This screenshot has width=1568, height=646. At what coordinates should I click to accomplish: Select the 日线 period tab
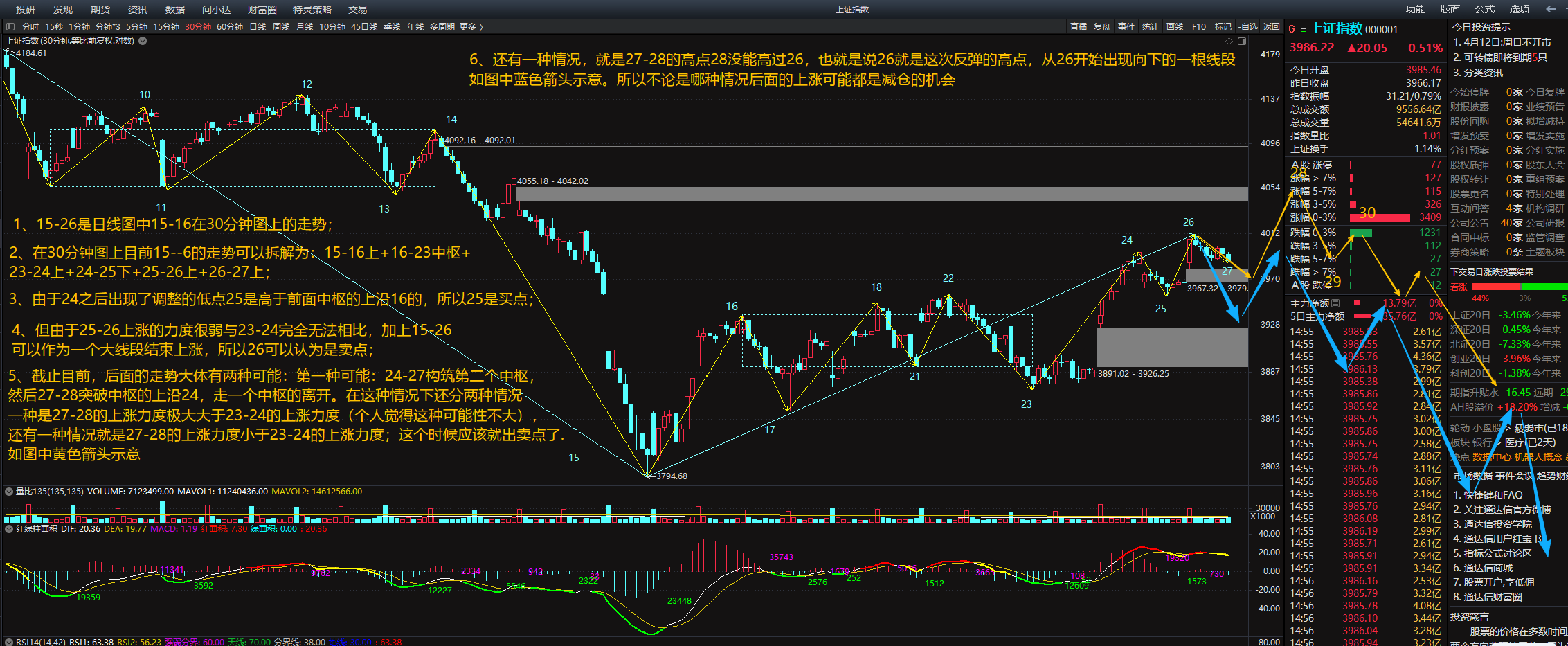(x=258, y=27)
